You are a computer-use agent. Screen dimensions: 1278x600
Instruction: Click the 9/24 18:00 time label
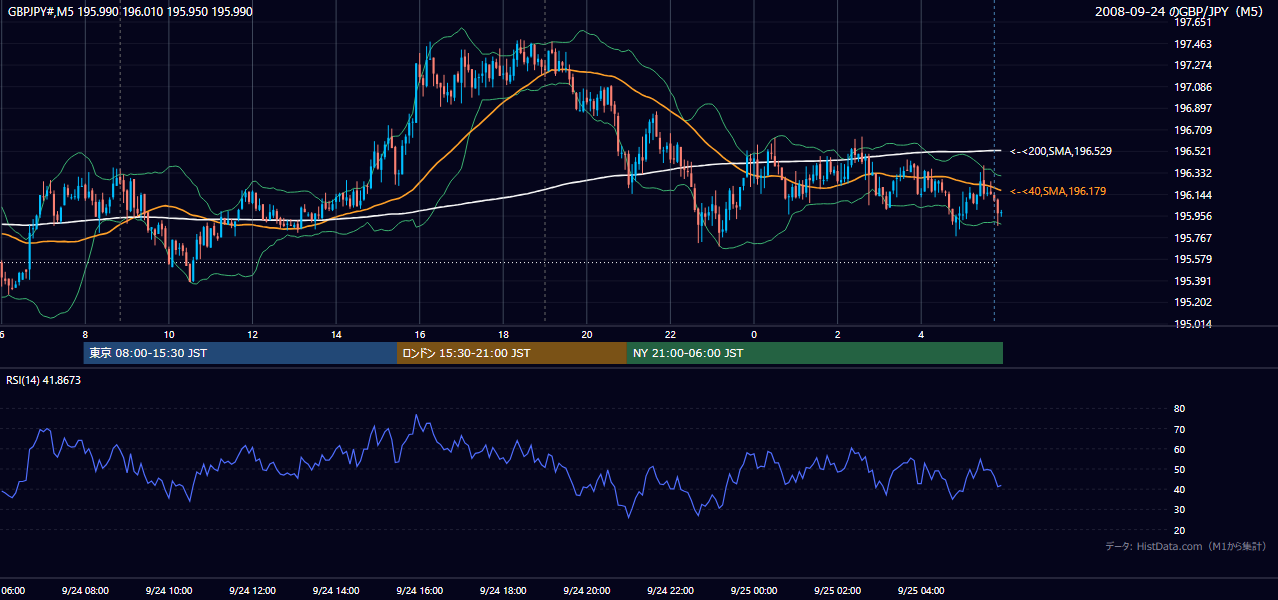pos(503,591)
